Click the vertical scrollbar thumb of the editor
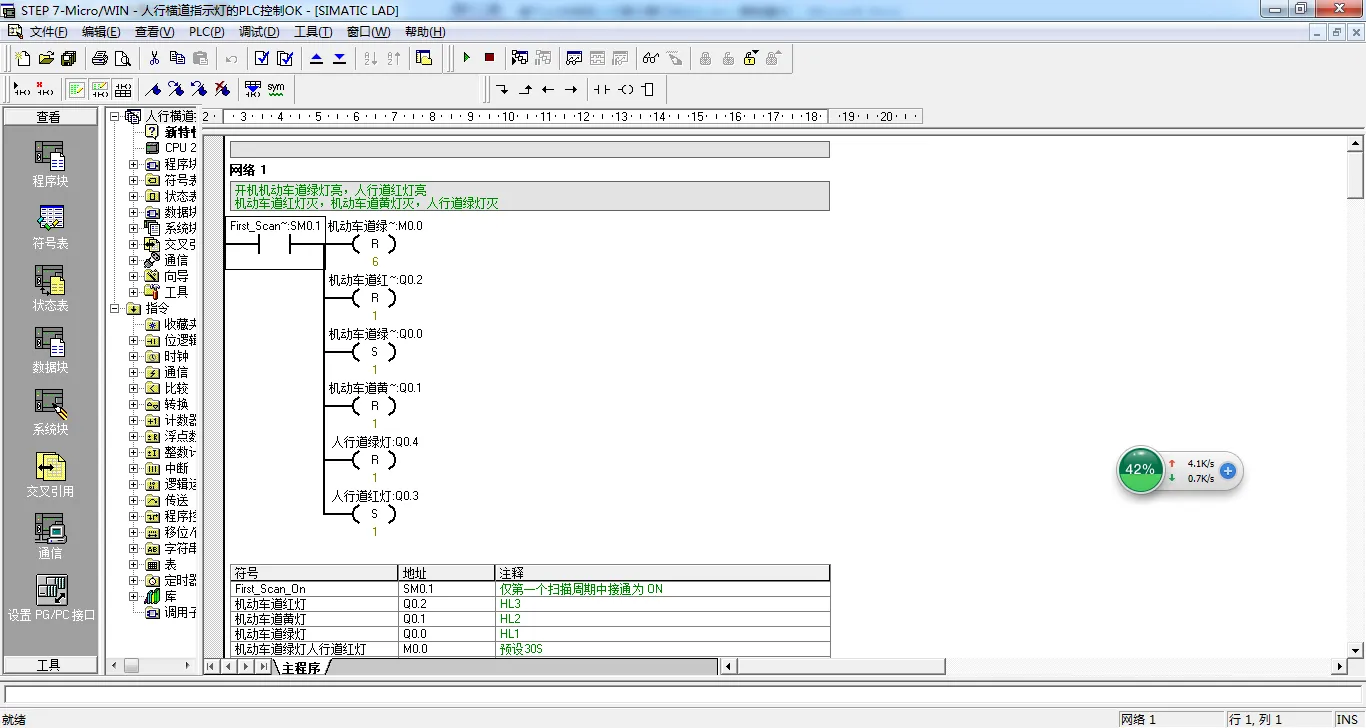This screenshot has height=728, width=1366. tap(1356, 177)
